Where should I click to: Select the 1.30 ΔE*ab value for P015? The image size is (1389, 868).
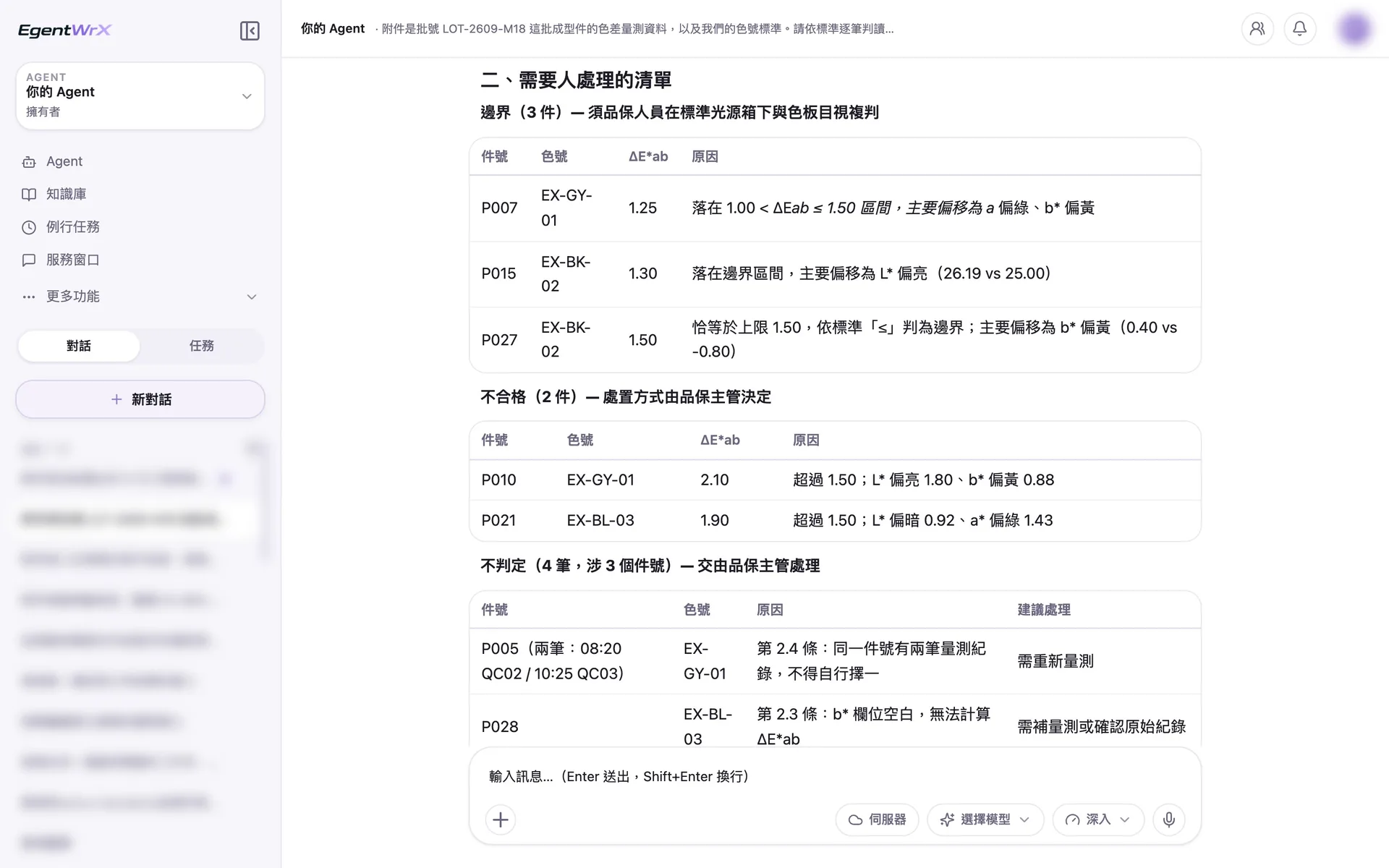click(642, 274)
